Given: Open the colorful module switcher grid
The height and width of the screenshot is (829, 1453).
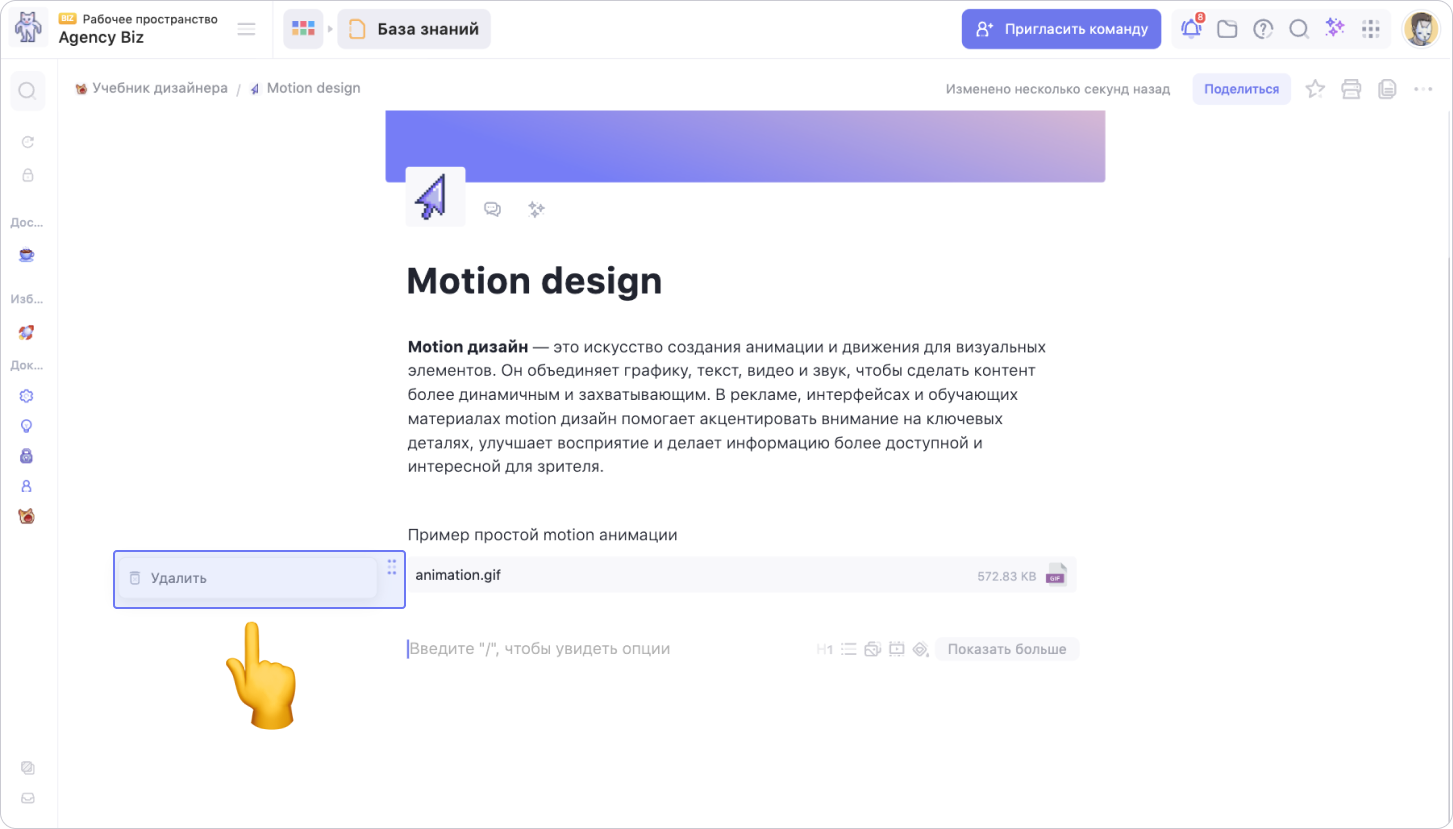Looking at the screenshot, I should [303, 29].
